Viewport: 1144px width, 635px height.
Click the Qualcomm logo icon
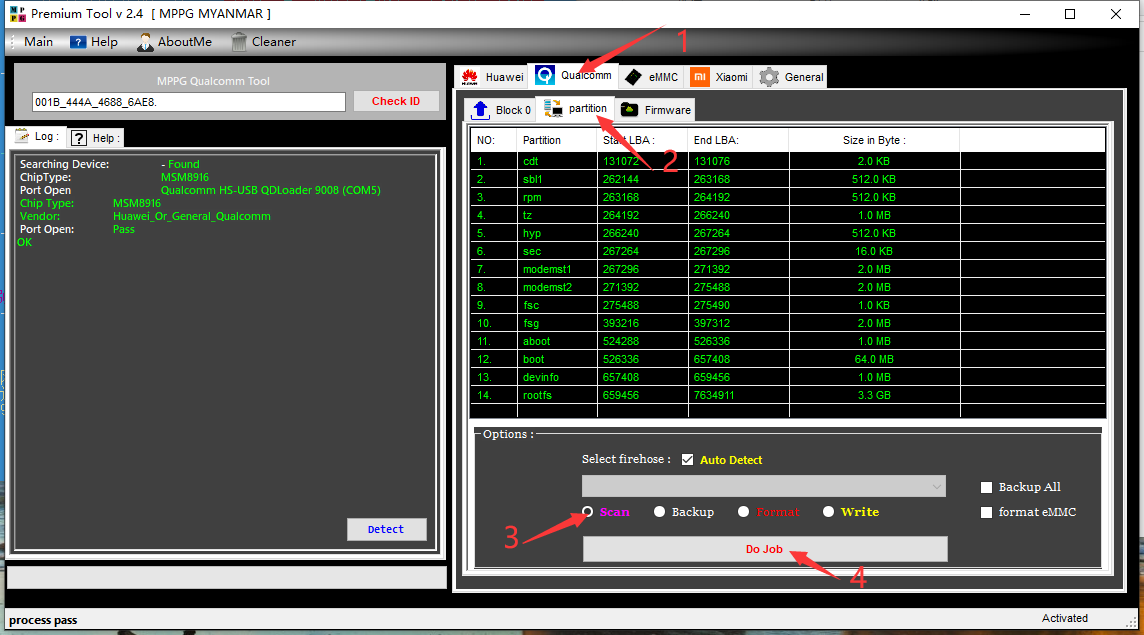(x=545, y=75)
